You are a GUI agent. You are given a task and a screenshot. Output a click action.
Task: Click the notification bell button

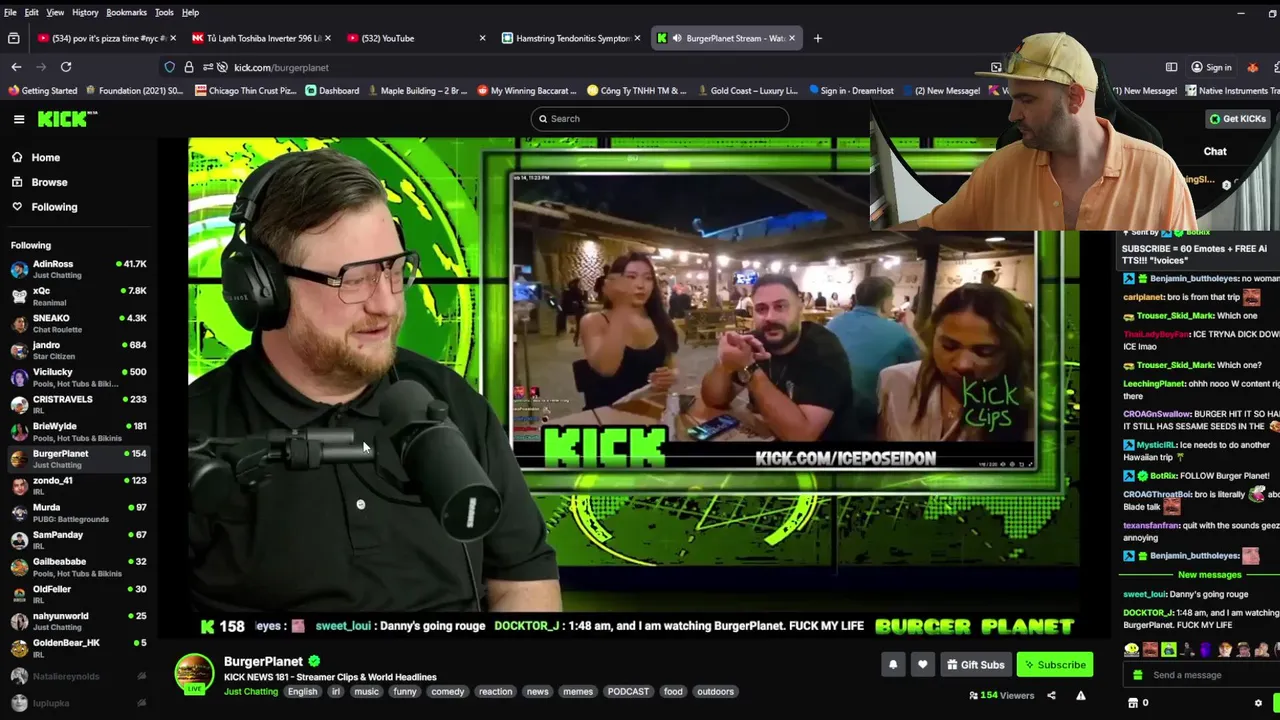[893, 664]
